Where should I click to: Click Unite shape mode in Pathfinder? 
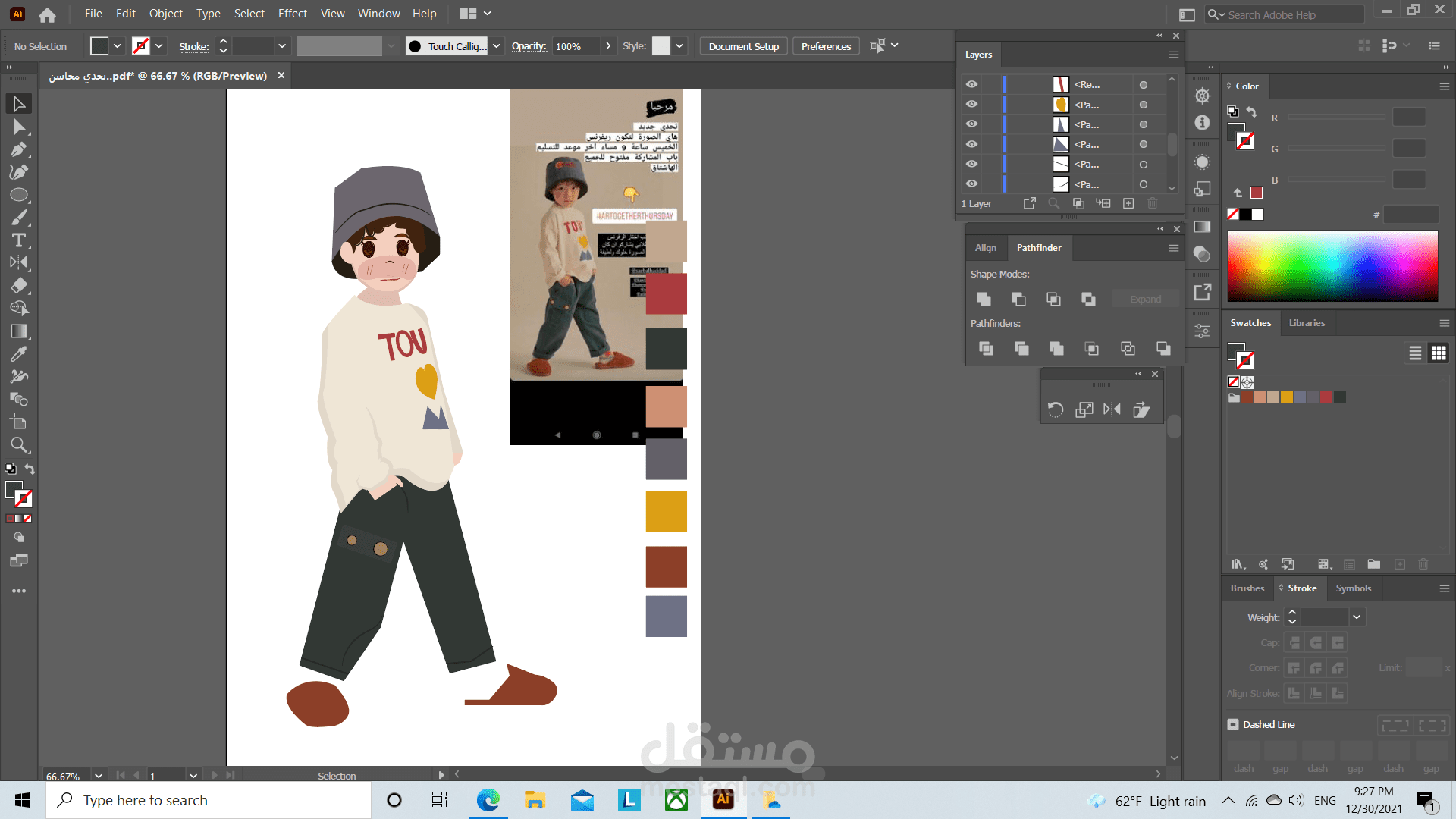[x=984, y=300]
